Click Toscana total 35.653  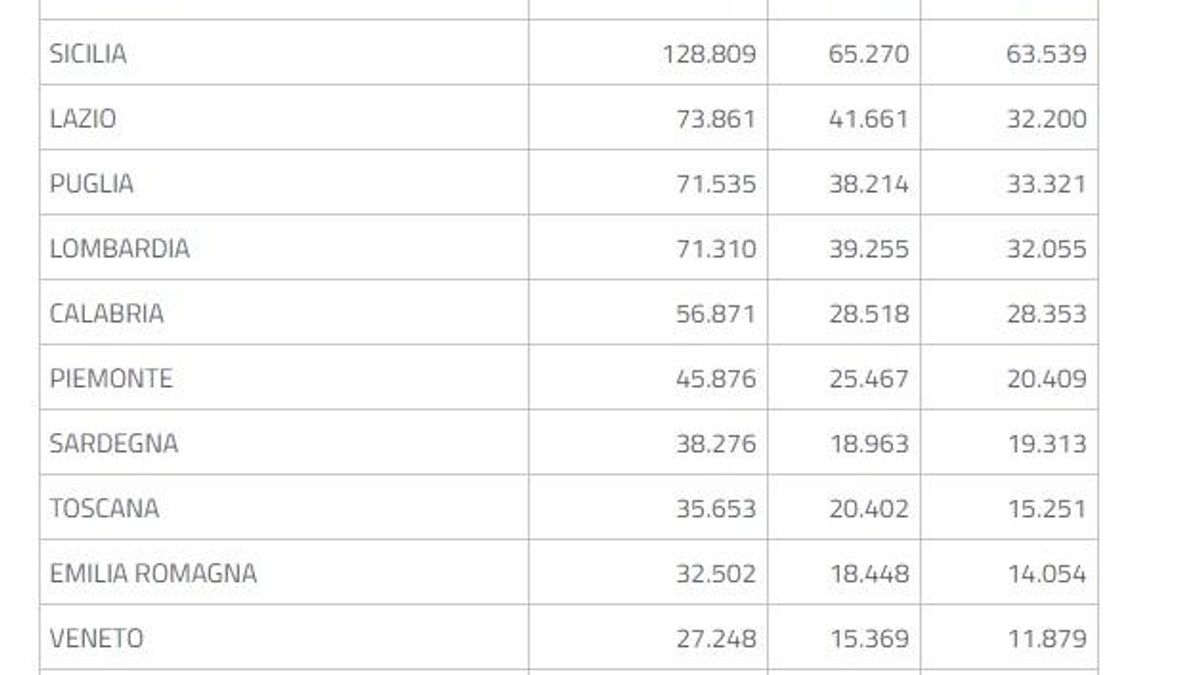[716, 509]
